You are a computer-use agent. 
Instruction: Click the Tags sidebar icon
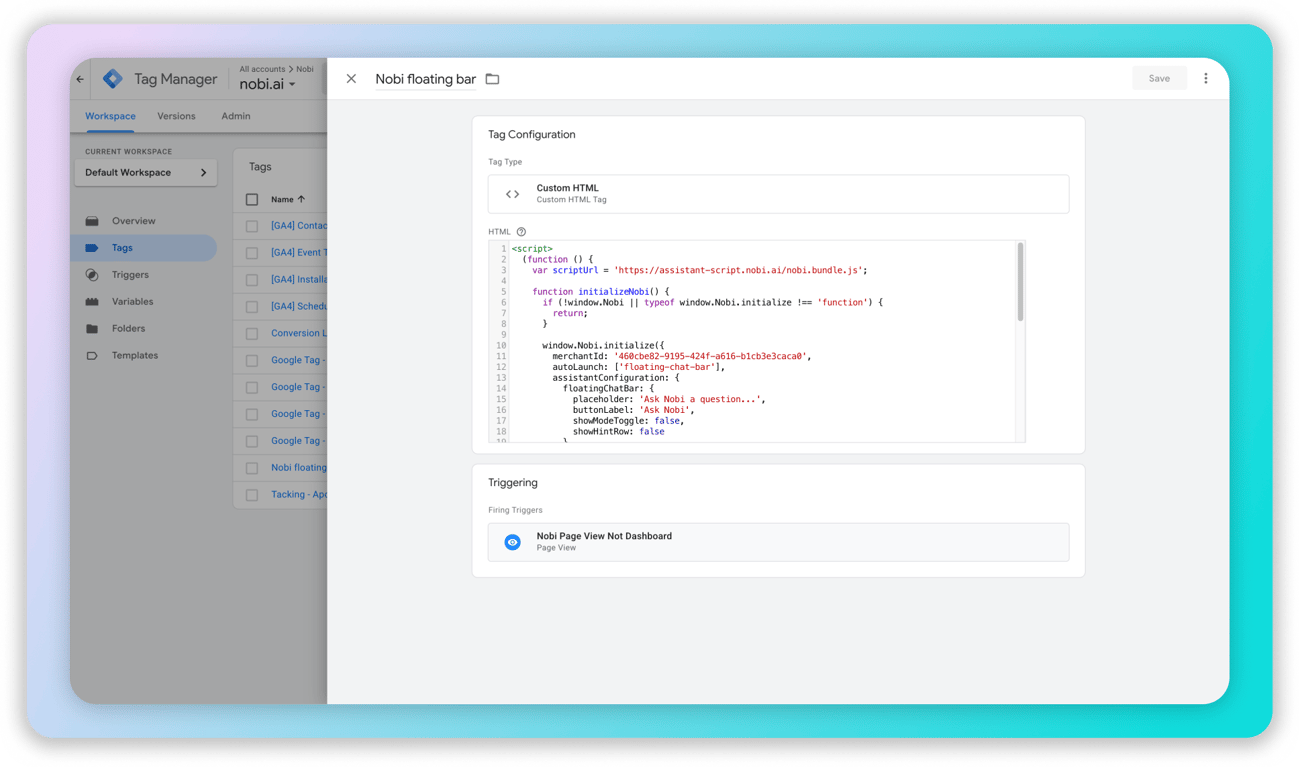click(x=92, y=248)
